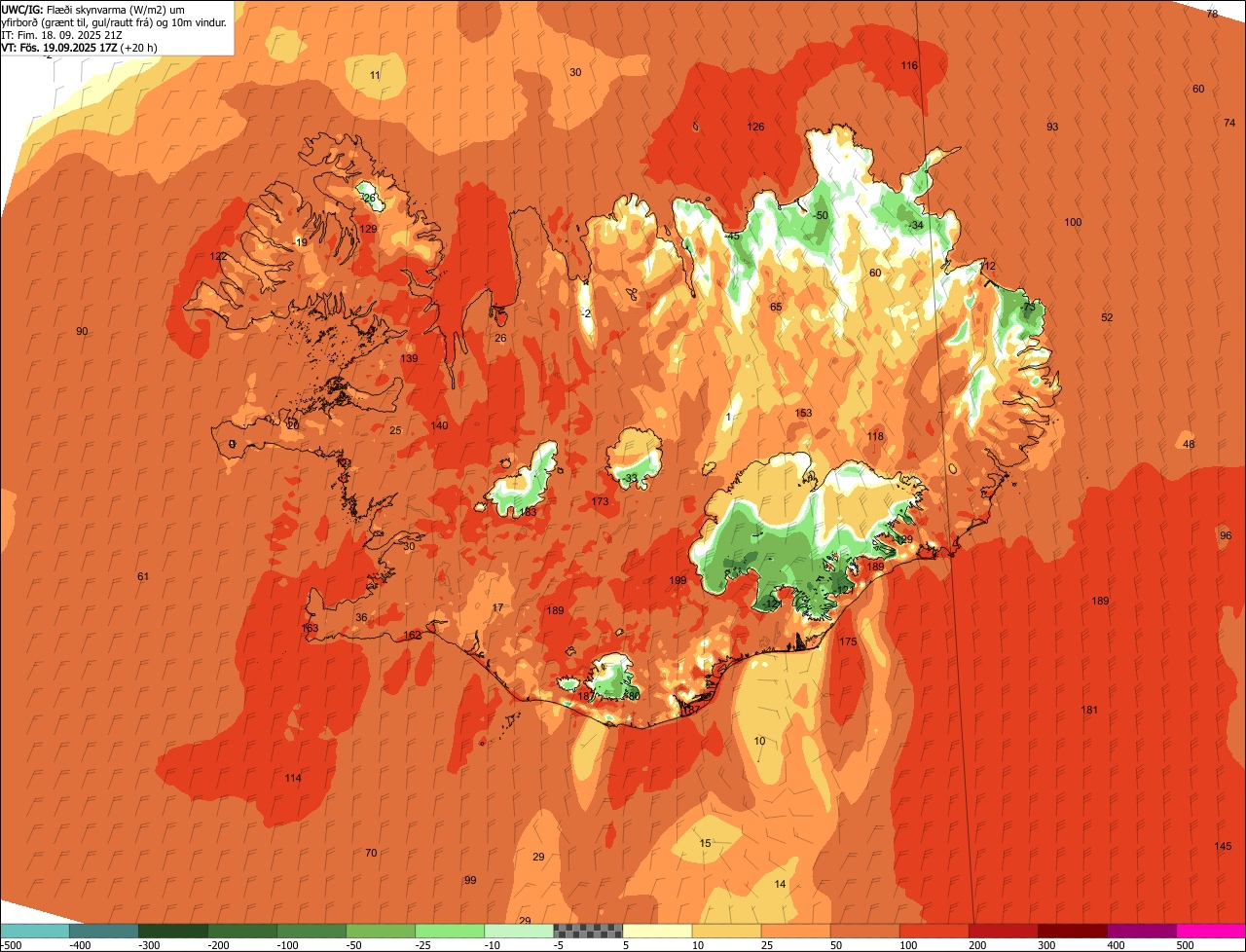The image size is (1246, 952).
Task: Click the value 118 in eastern Iceland
Action: [x=875, y=437]
